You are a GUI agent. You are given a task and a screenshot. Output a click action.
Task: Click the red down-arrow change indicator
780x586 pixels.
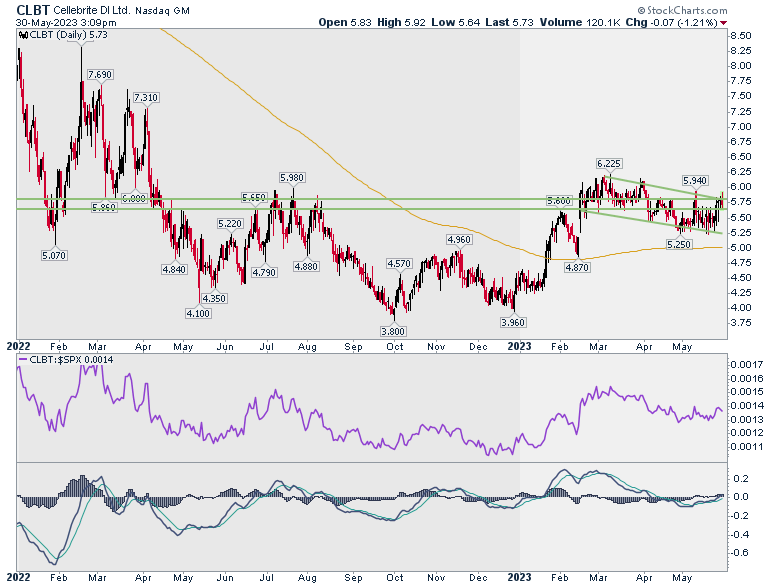(723, 23)
